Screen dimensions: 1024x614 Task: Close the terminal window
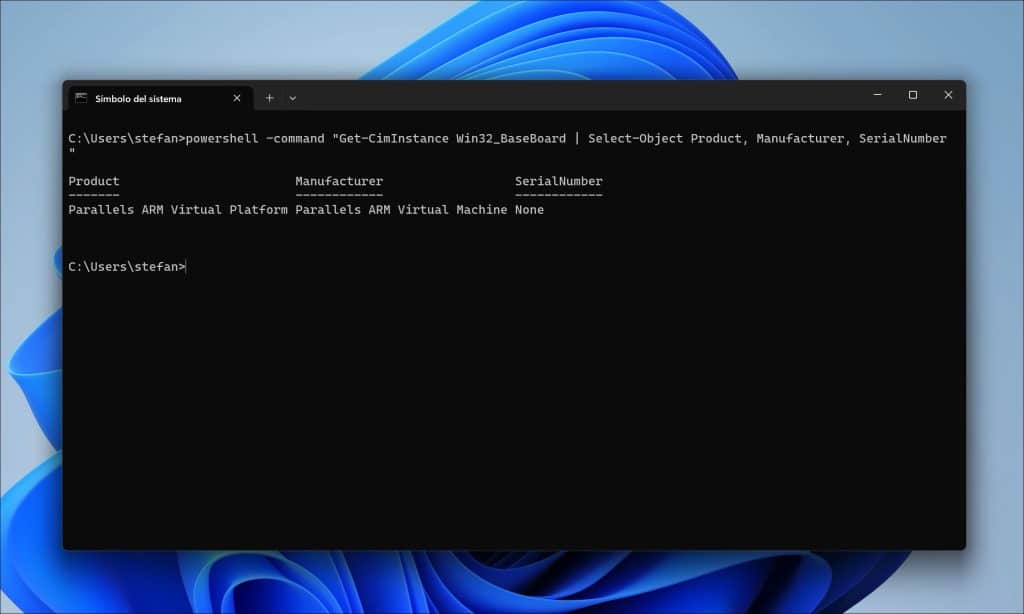pos(948,95)
